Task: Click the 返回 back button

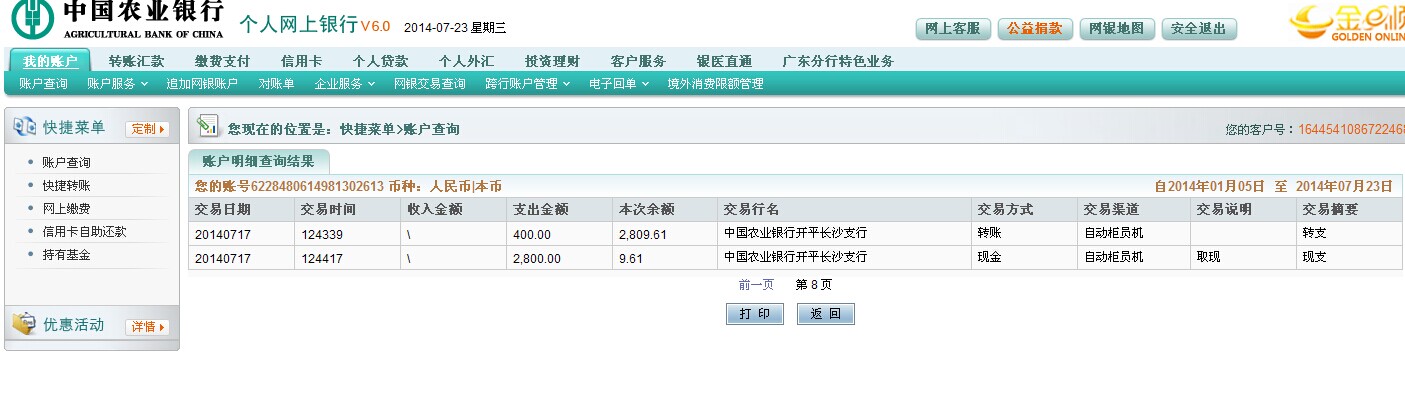Action: click(825, 314)
